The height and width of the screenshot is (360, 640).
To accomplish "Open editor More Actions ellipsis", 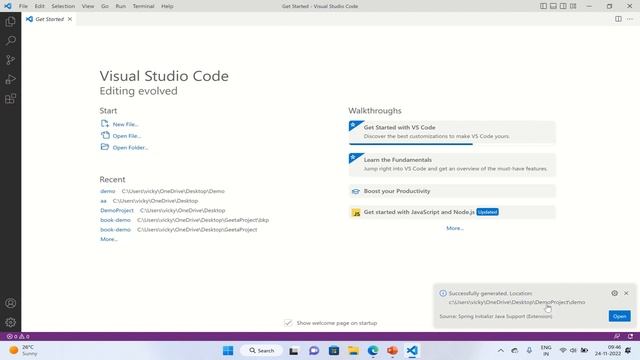I will pyautogui.click(x=630, y=19).
